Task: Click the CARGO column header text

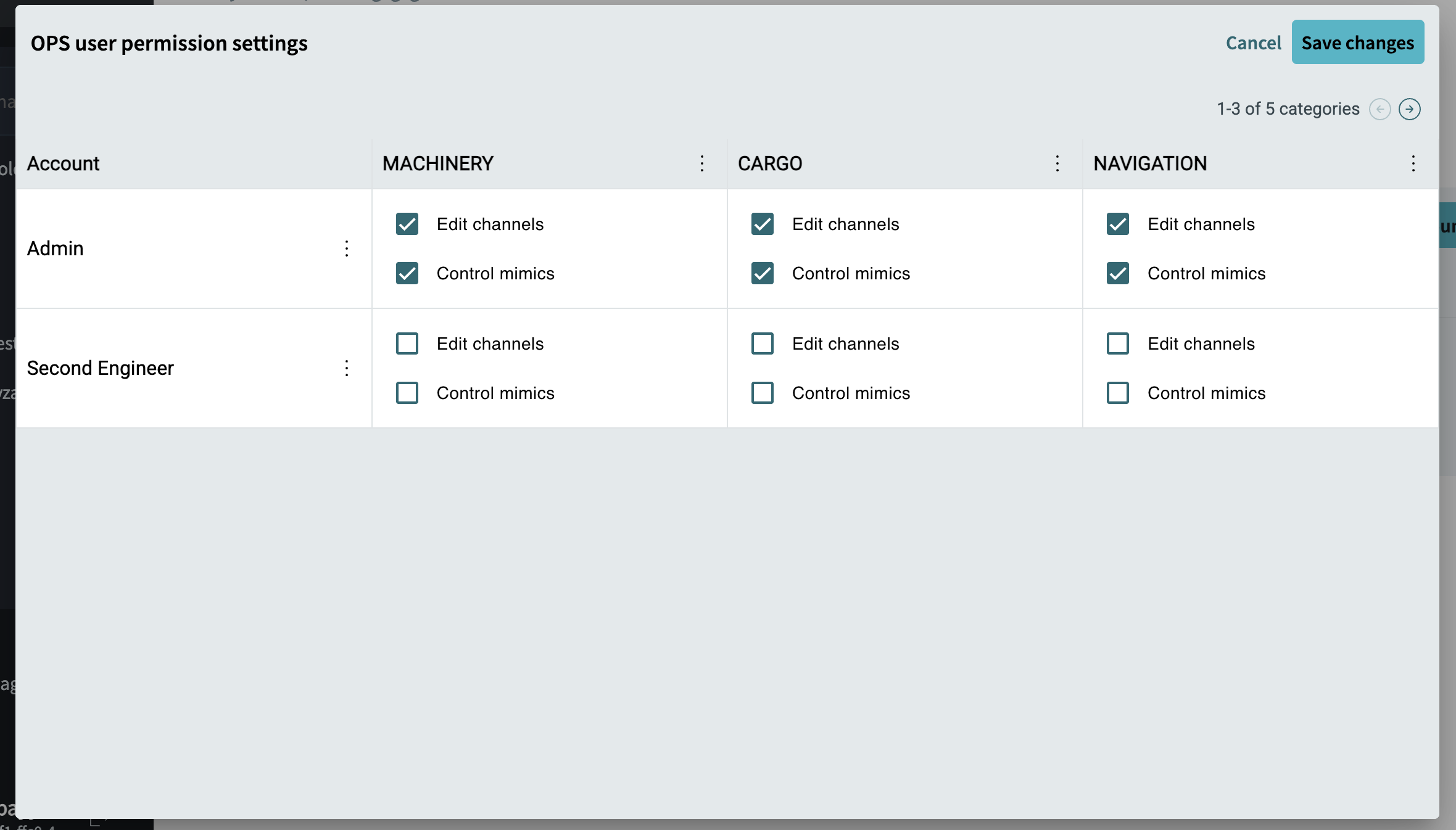Action: pyautogui.click(x=770, y=163)
